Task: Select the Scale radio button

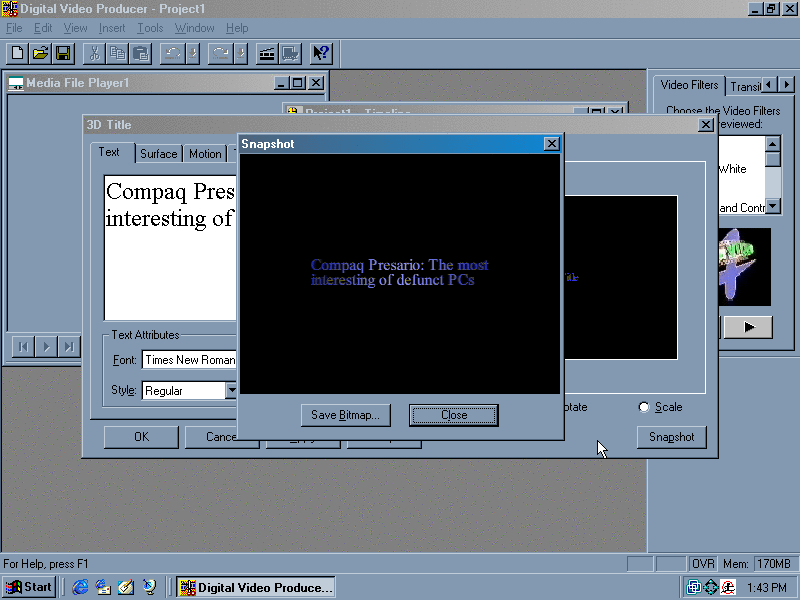Action: [x=644, y=407]
